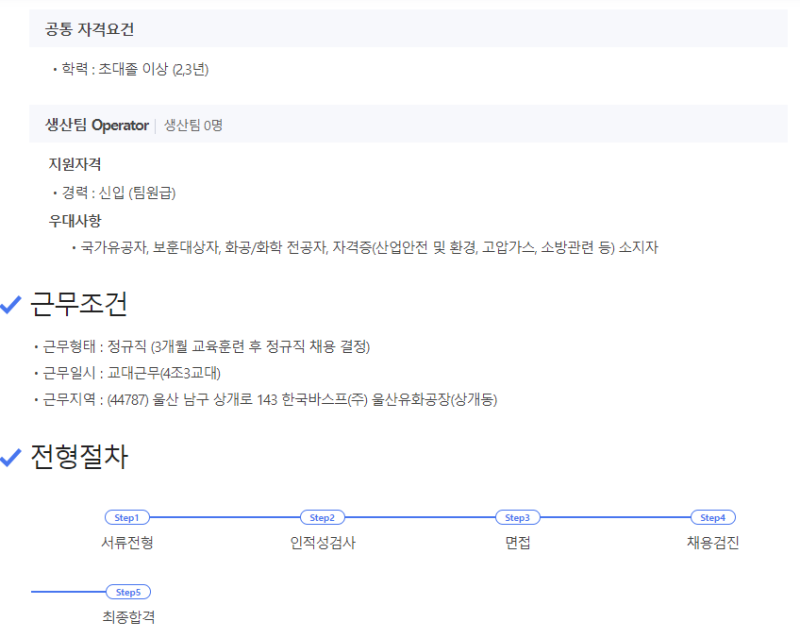Click the 면접 step label
The image size is (800, 638).
point(517,543)
